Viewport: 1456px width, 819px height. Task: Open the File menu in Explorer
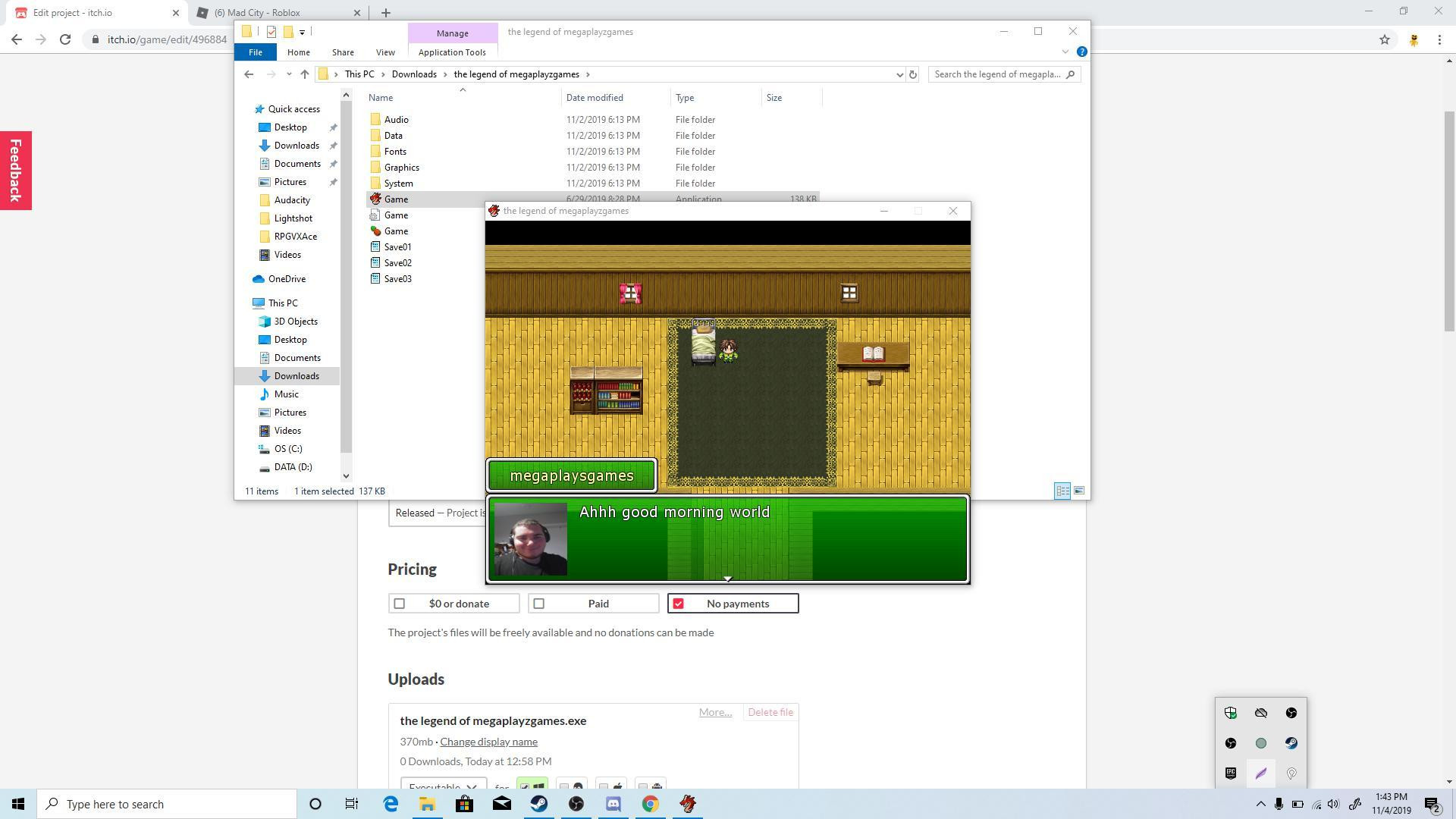coord(255,52)
